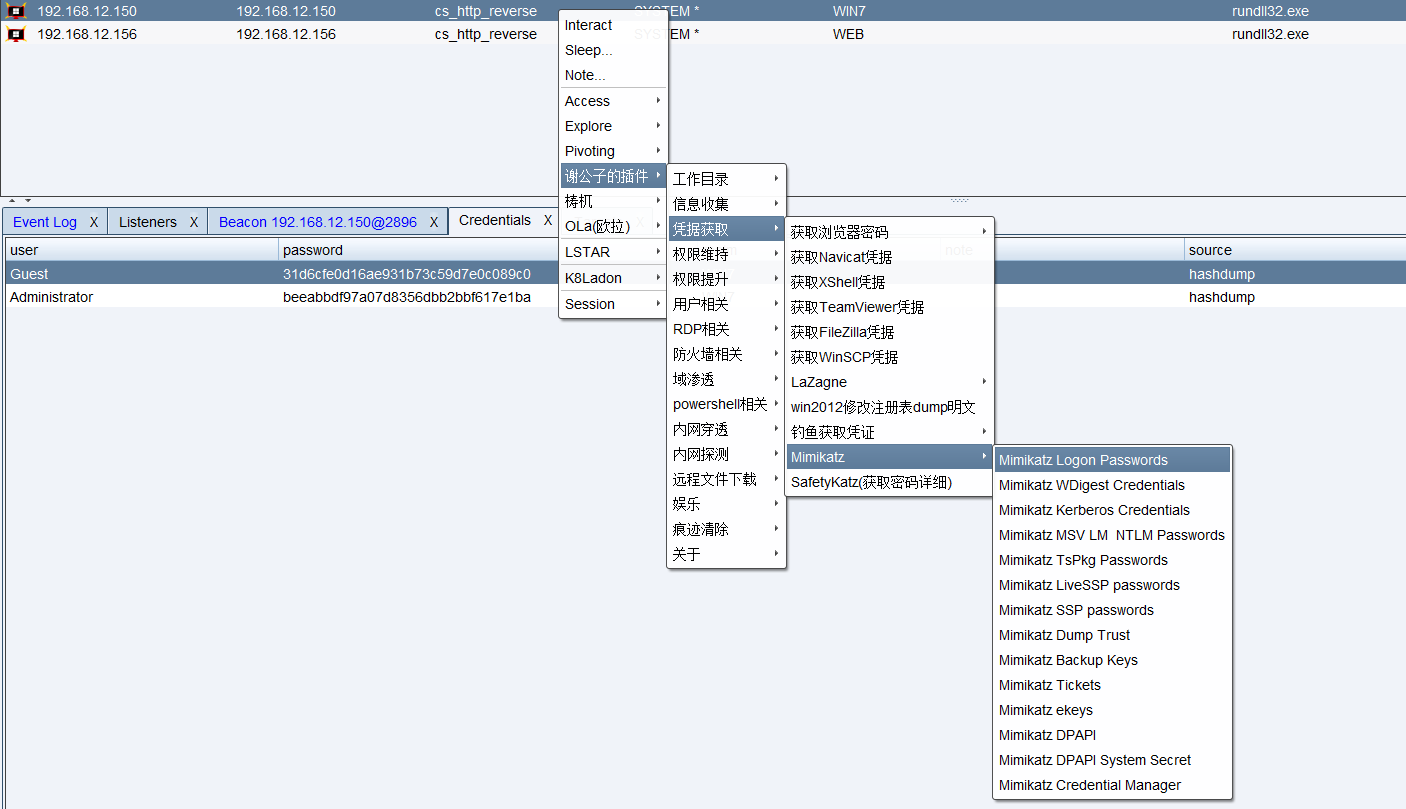Image resolution: width=1406 pixels, height=809 pixels.
Task: Expand the Explore submenu
Action: pos(613,126)
